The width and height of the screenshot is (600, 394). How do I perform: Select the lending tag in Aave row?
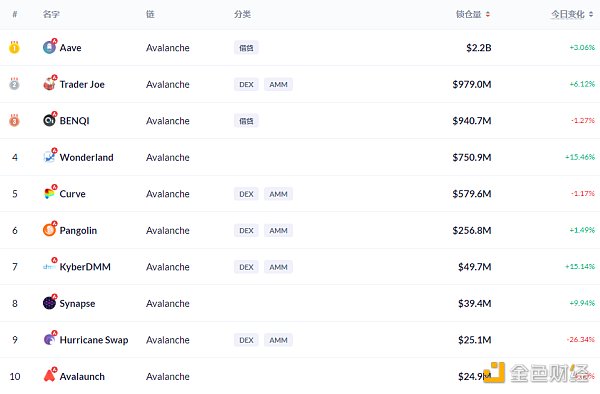[x=246, y=48]
